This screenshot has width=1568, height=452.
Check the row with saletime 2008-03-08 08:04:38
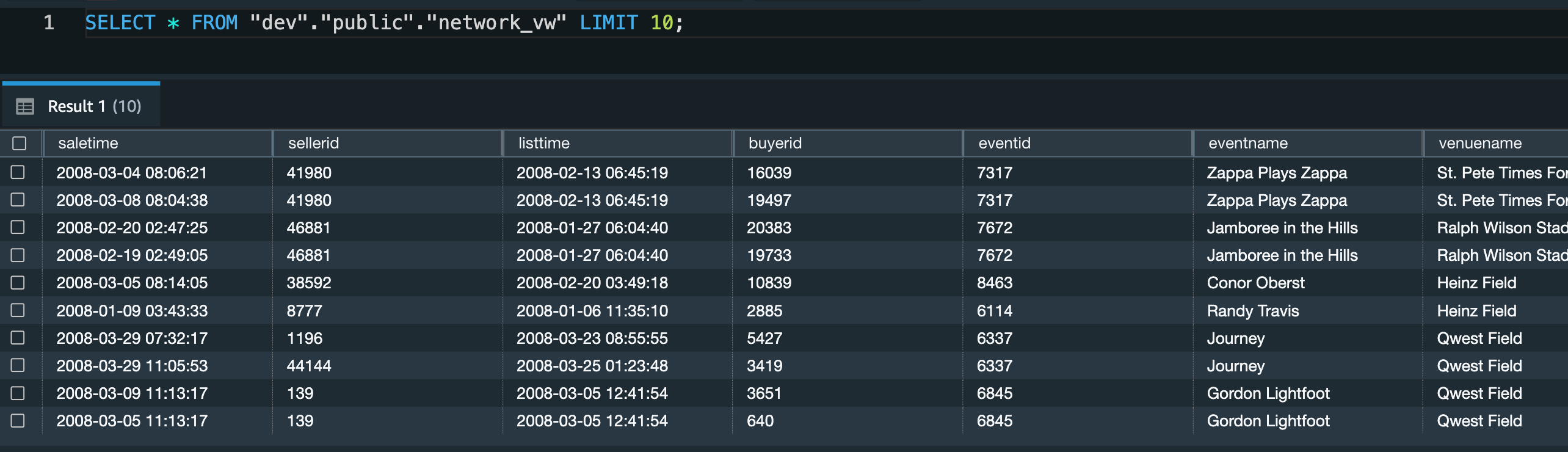pyautogui.click(x=18, y=200)
